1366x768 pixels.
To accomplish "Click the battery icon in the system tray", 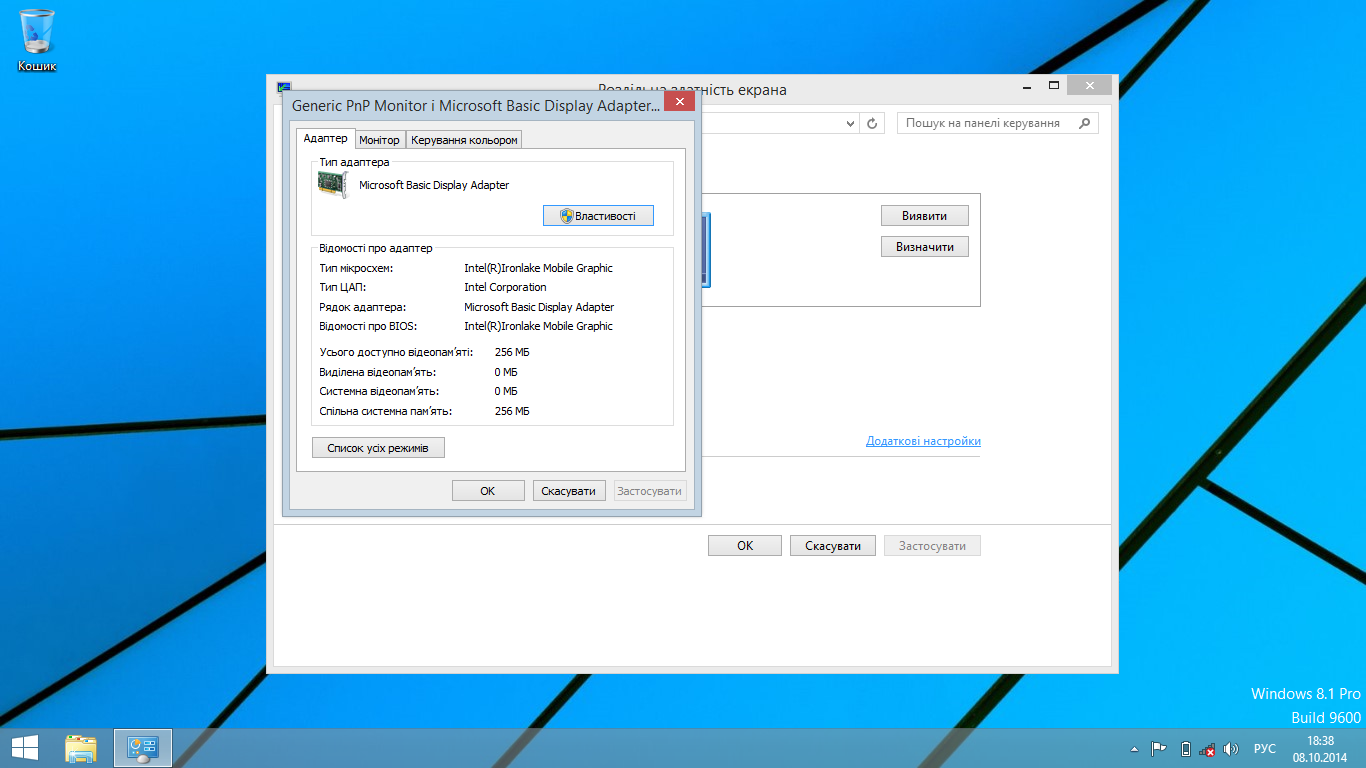I will tap(1185, 748).
